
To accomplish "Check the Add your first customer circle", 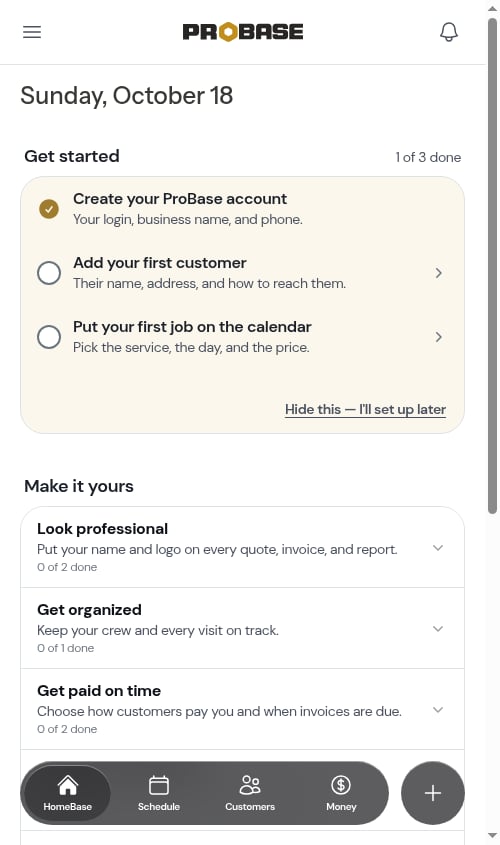I will 48,273.
